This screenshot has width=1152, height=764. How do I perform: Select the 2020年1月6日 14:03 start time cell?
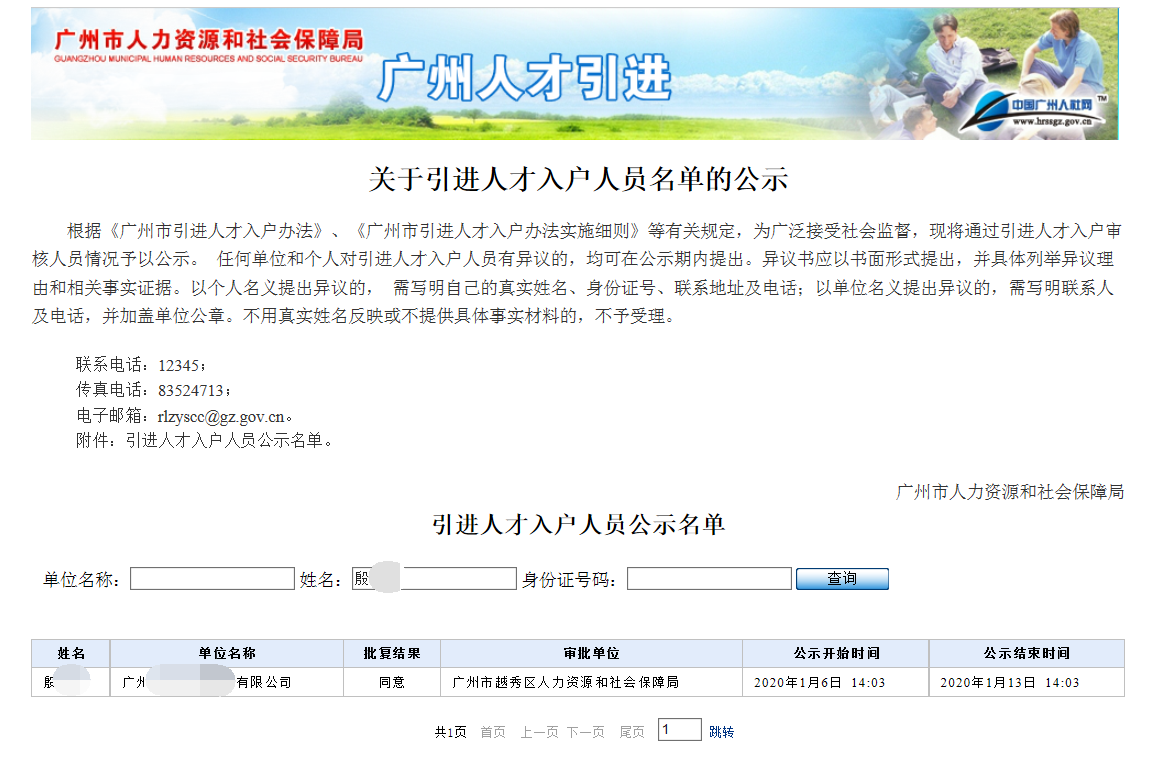point(836,682)
